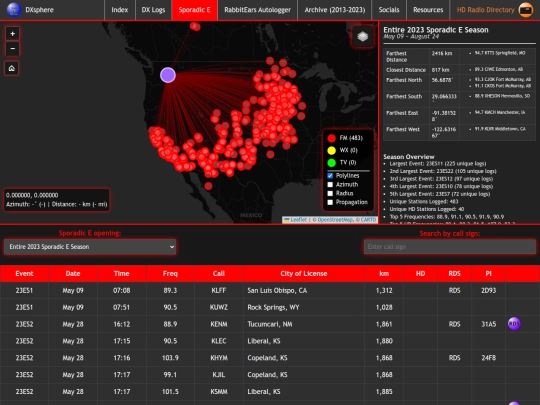Click the HD Radio Directory radio icon
540x405 pixels.
(x=526, y=10)
